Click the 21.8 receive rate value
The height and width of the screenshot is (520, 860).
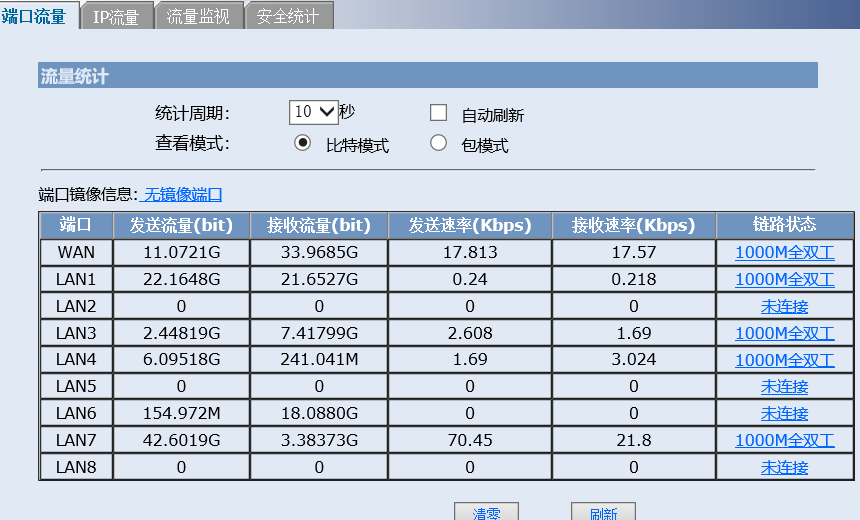tap(633, 440)
